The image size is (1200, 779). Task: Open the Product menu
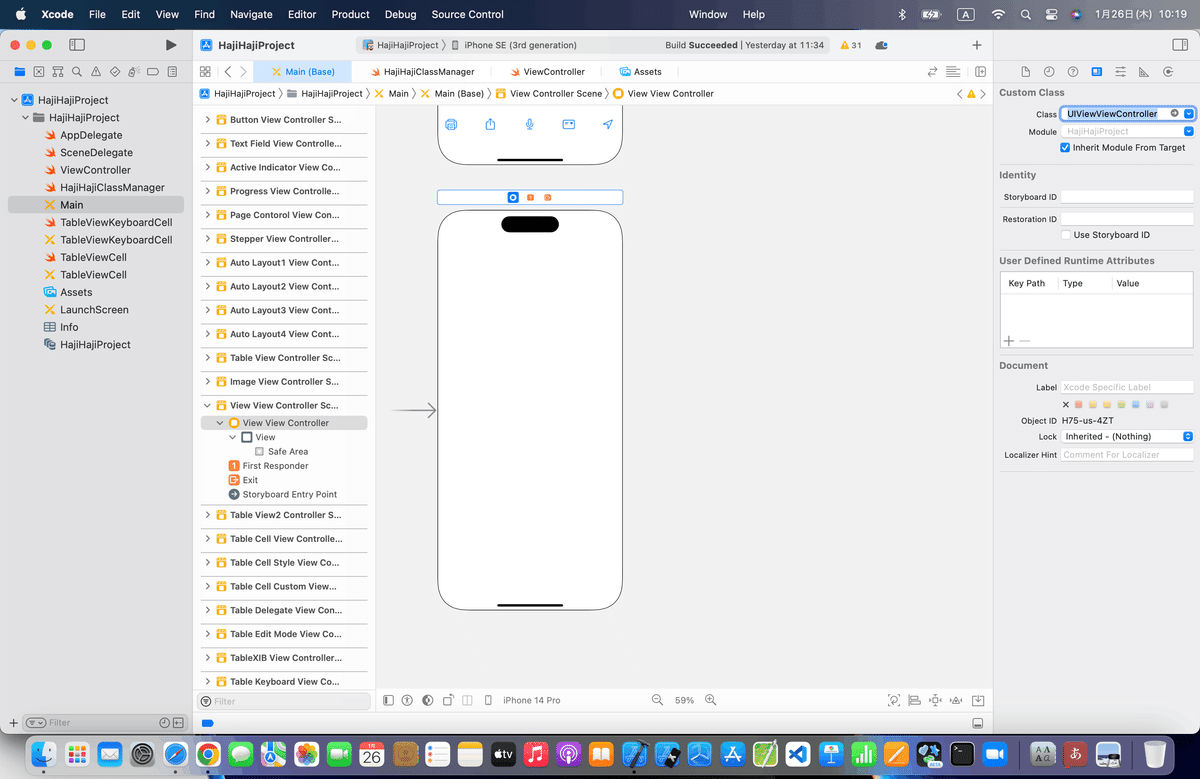(x=350, y=14)
